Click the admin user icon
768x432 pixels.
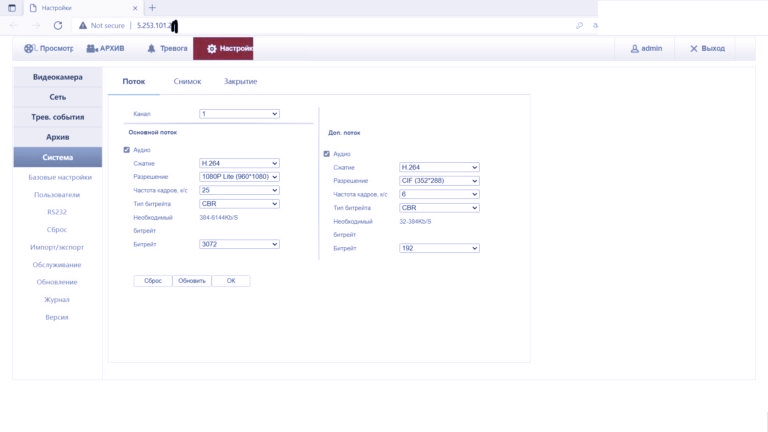click(x=634, y=48)
